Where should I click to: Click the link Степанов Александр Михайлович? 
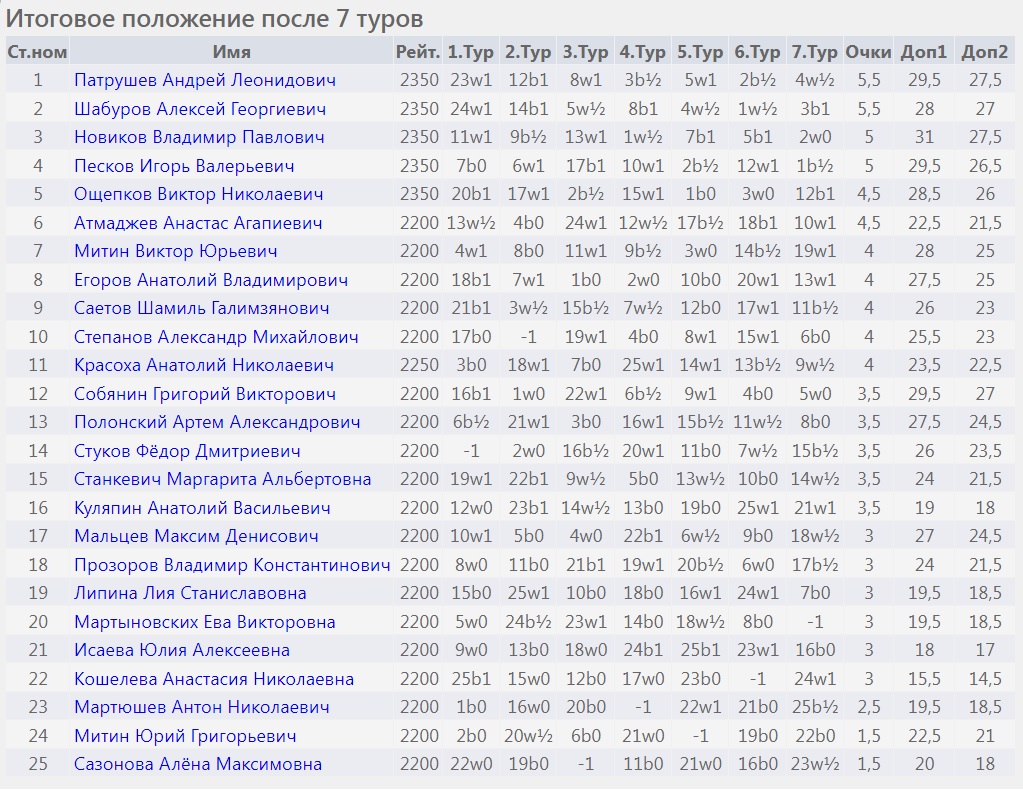[216, 337]
